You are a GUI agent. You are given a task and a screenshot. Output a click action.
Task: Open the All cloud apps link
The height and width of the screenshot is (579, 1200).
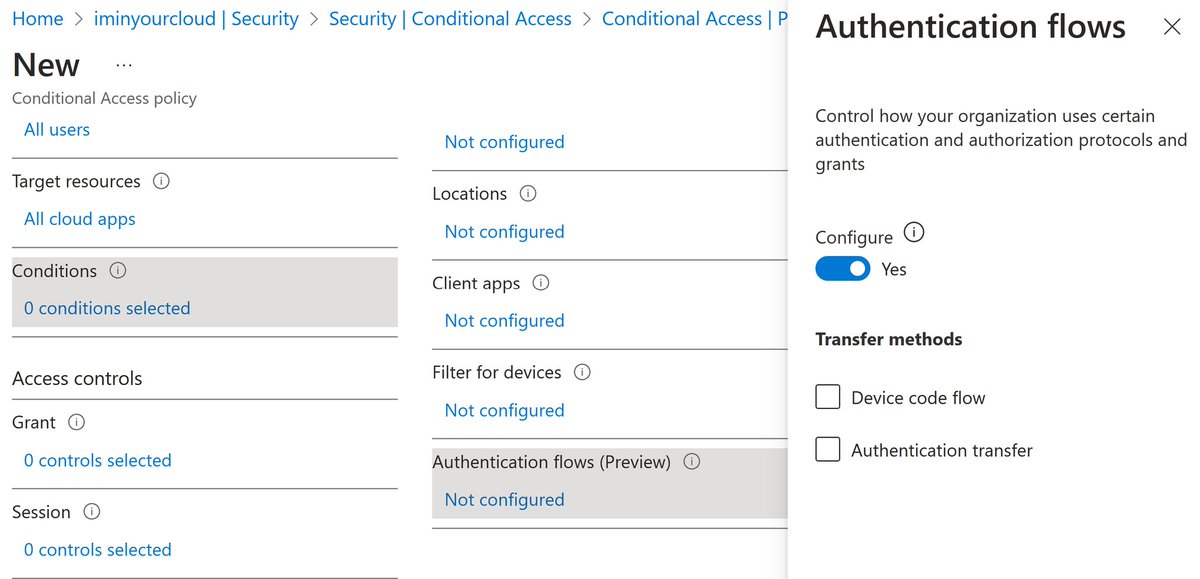click(x=79, y=218)
